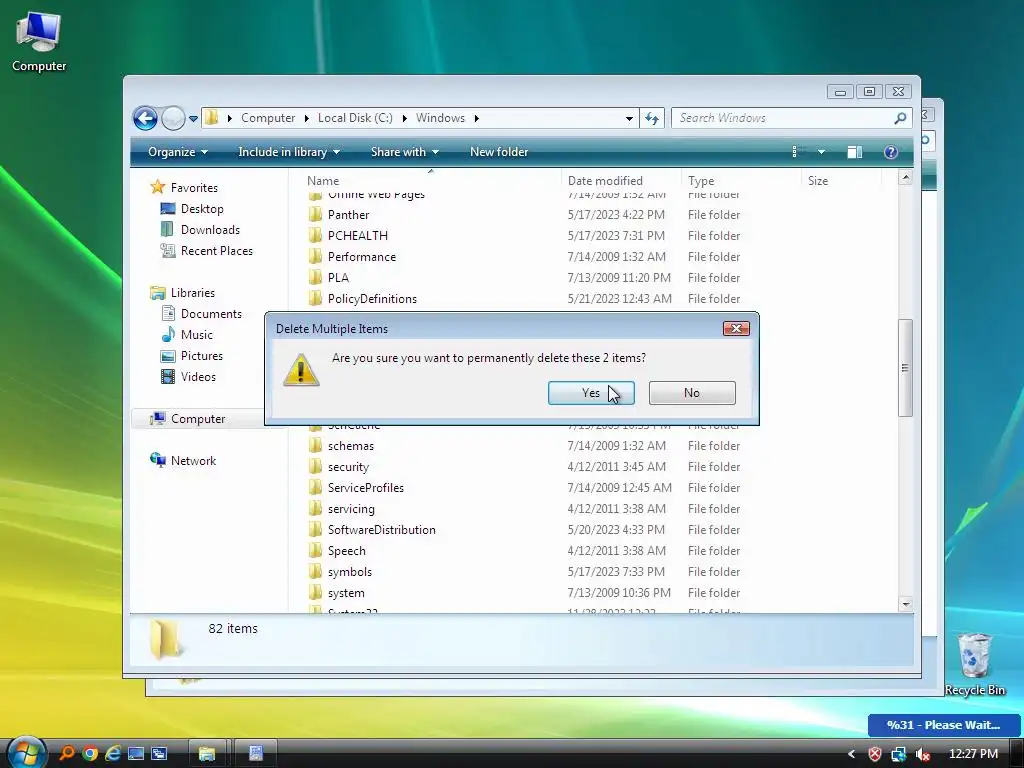
Task: Open the Videos library
Action: 198,377
